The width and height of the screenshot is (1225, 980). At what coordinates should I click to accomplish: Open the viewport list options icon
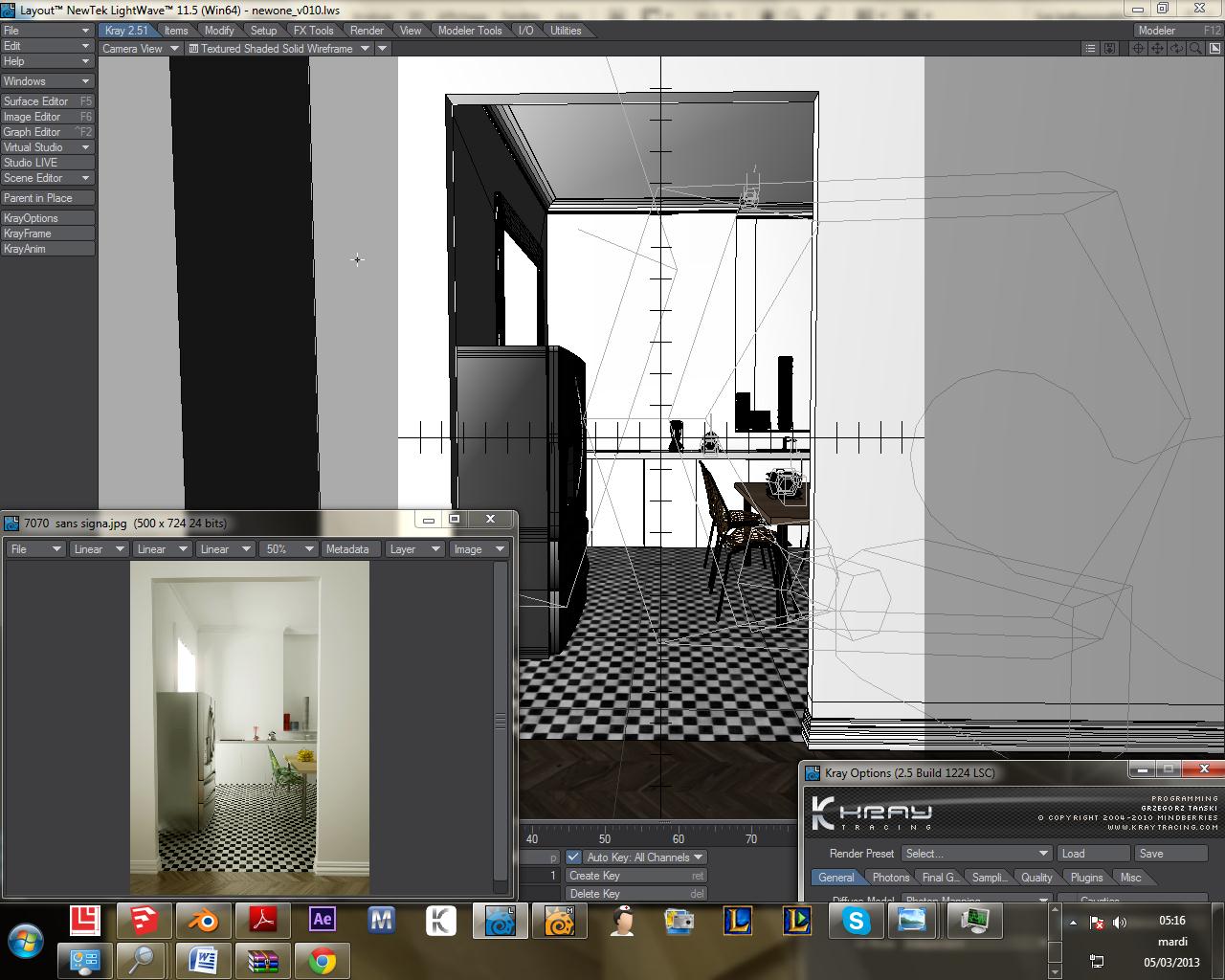[x=1091, y=49]
